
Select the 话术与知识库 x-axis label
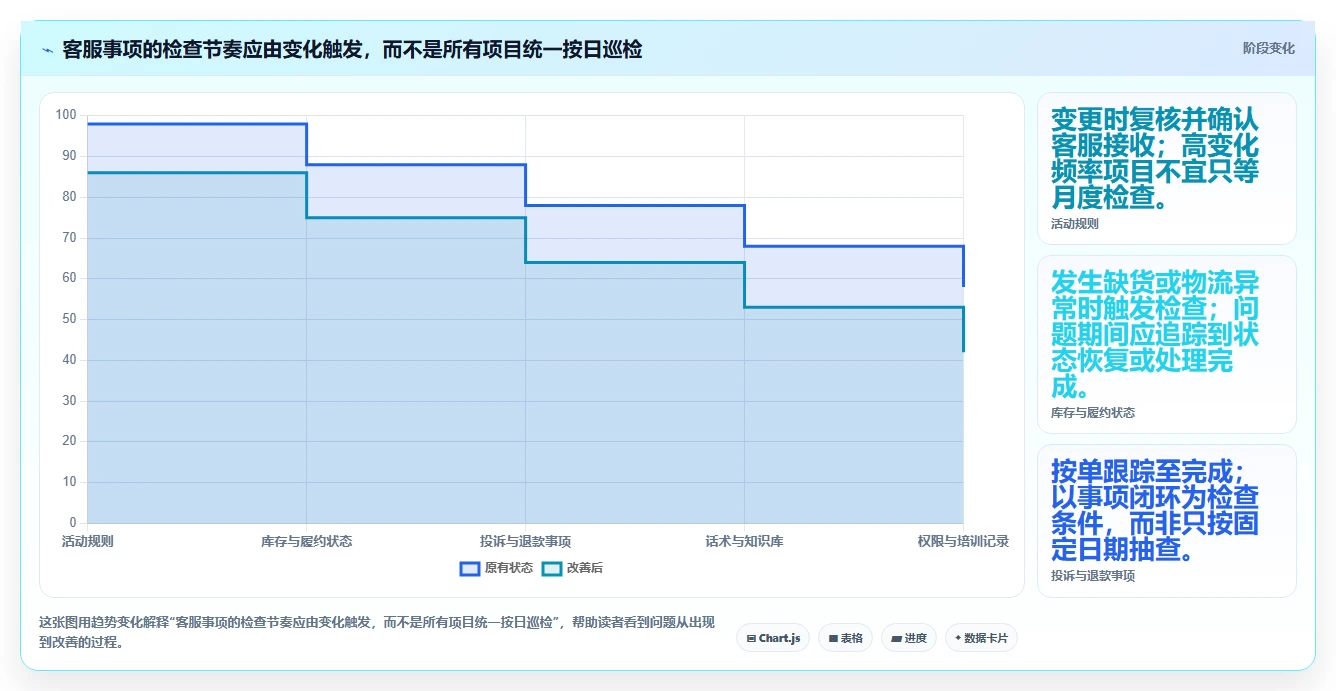click(744, 541)
